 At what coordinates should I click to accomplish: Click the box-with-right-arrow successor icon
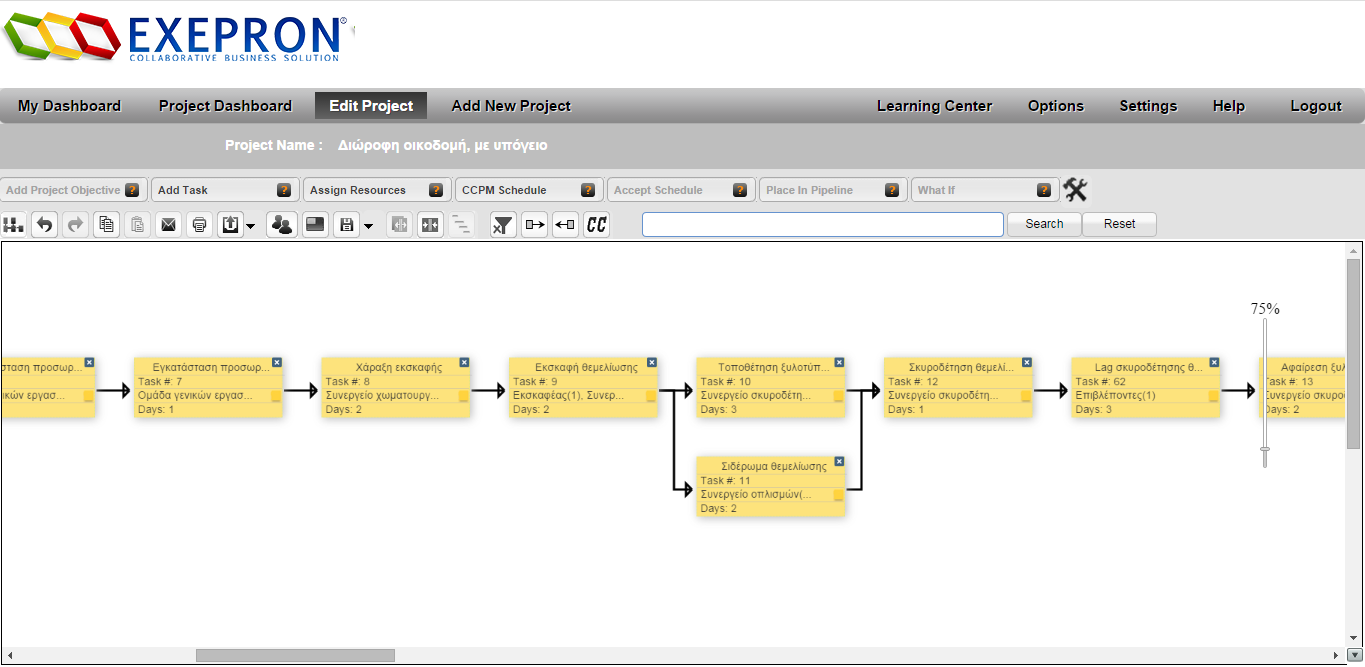coord(534,225)
